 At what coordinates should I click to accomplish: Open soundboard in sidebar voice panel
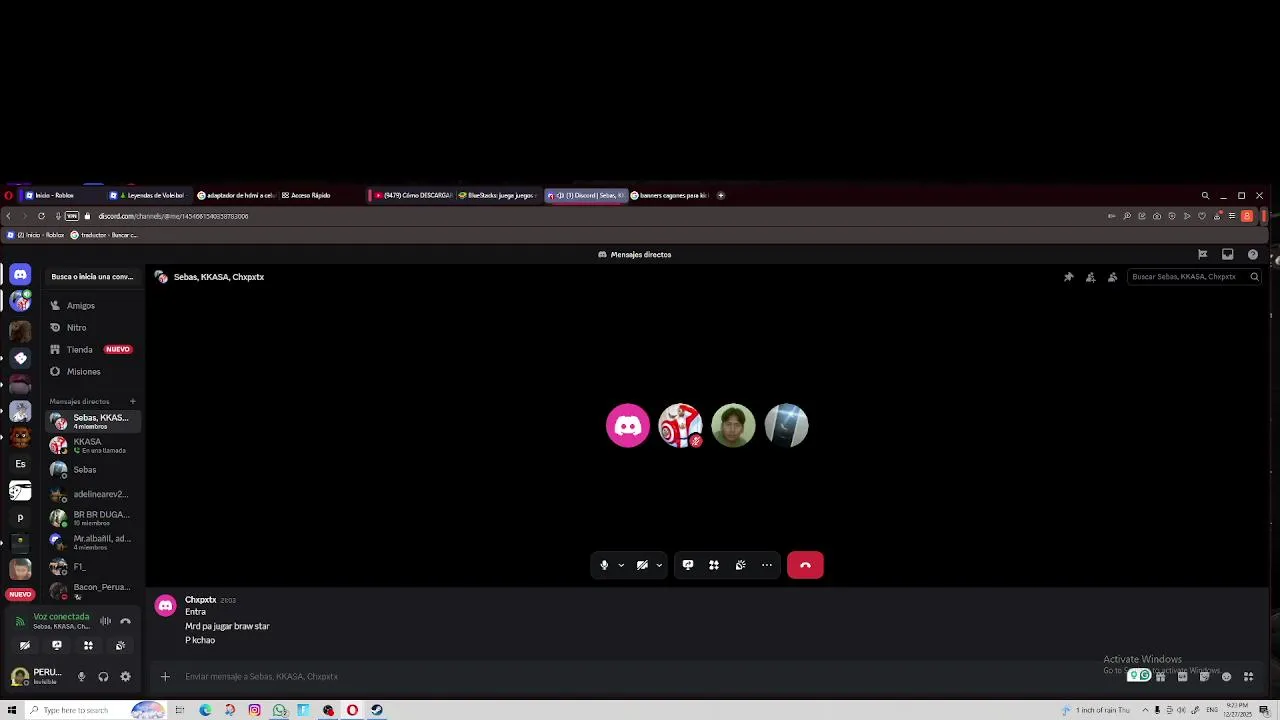click(x=120, y=645)
